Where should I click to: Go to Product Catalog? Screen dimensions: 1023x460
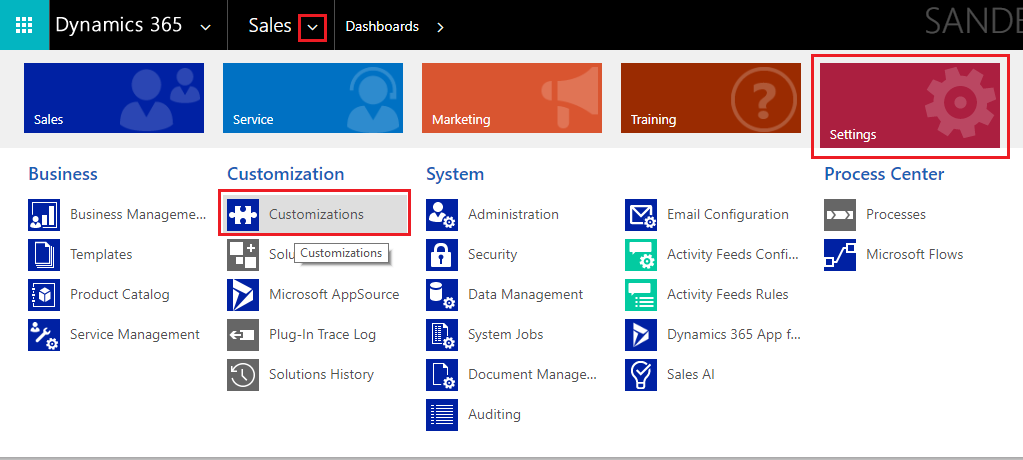pyautogui.click(x=119, y=294)
